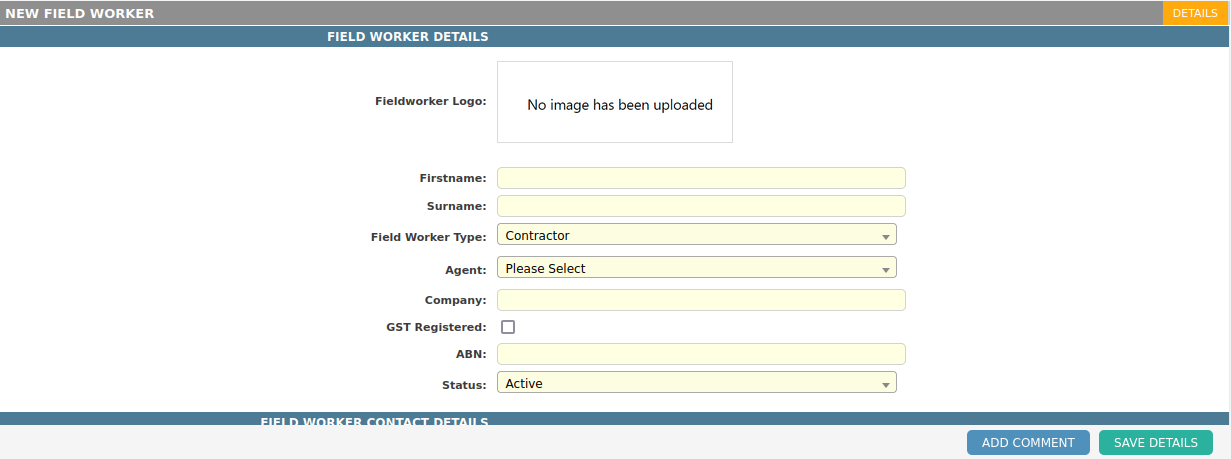Click the caret icon on Status
The width and height of the screenshot is (1231, 459).
coord(885,385)
